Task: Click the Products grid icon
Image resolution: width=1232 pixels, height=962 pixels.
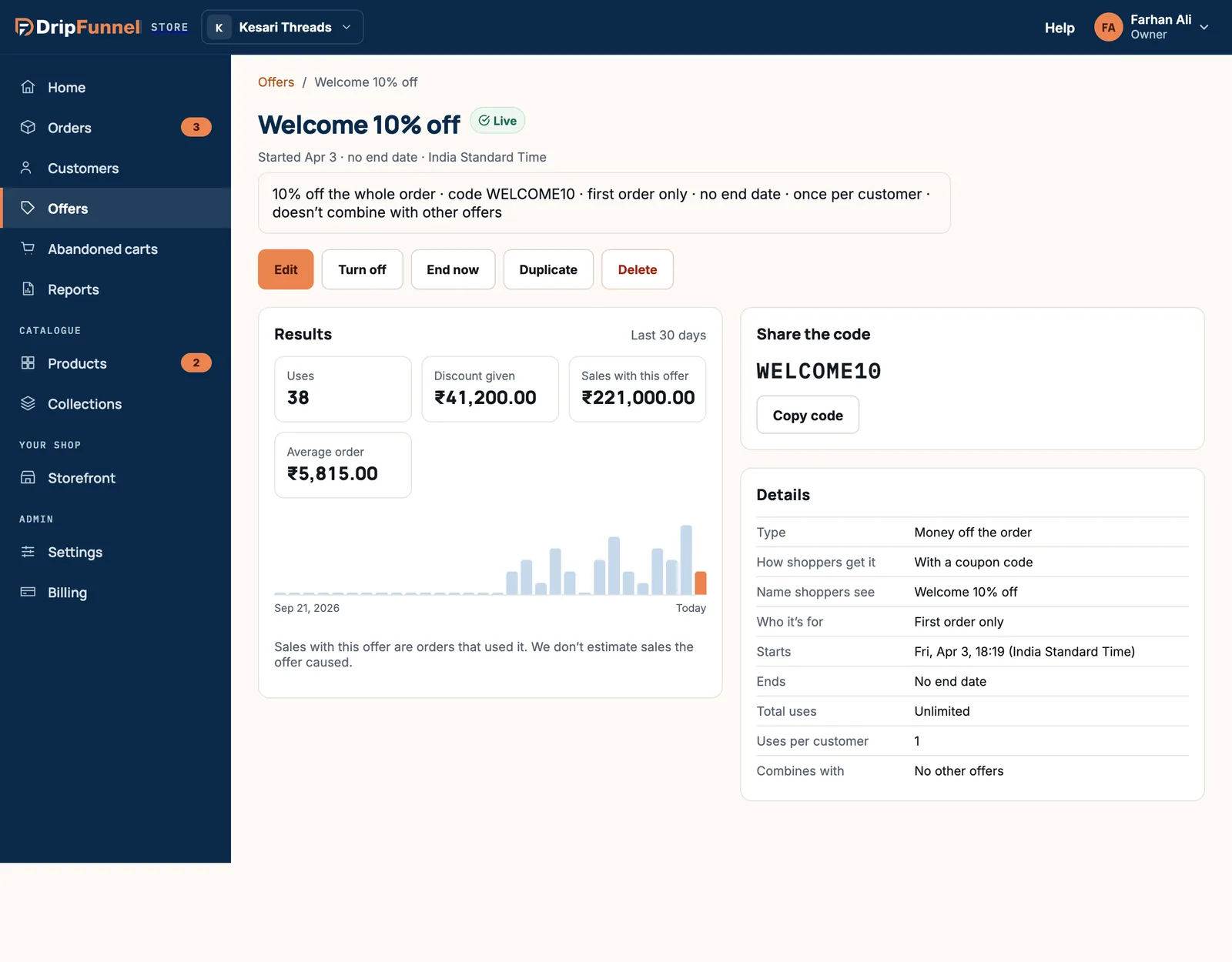Action: (28, 363)
